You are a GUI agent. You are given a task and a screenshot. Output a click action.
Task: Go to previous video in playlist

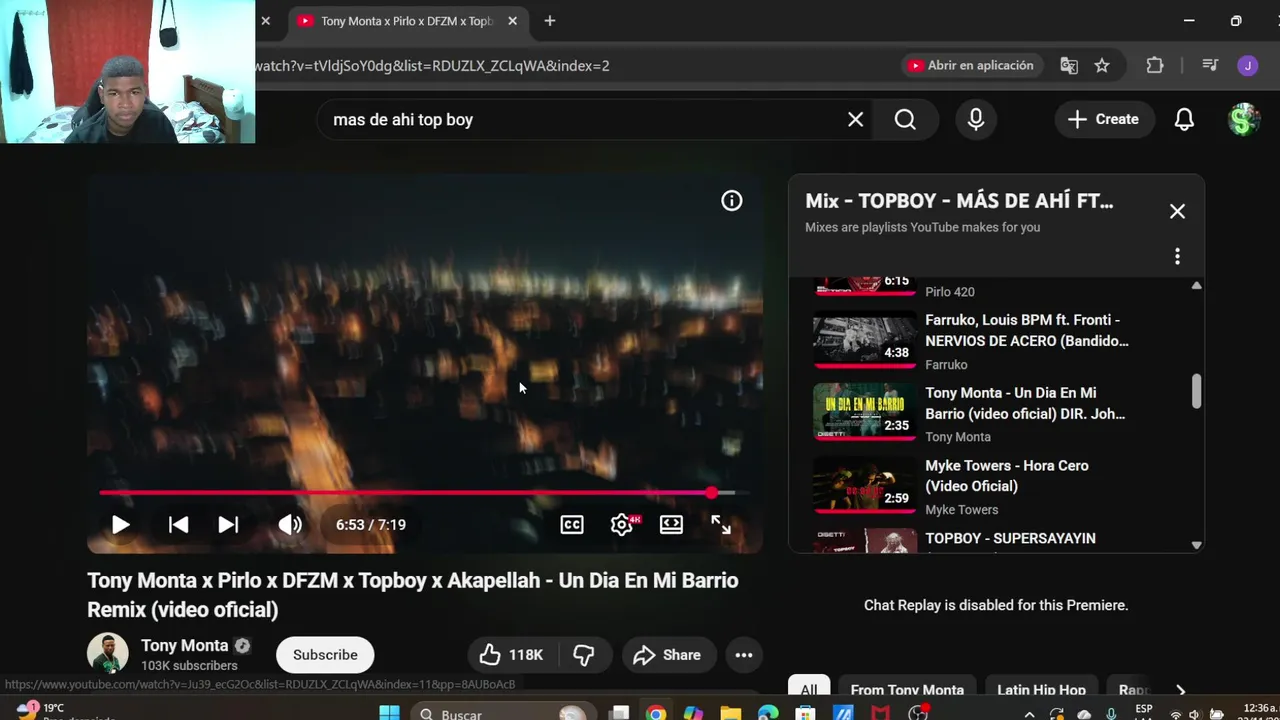[178, 525]
